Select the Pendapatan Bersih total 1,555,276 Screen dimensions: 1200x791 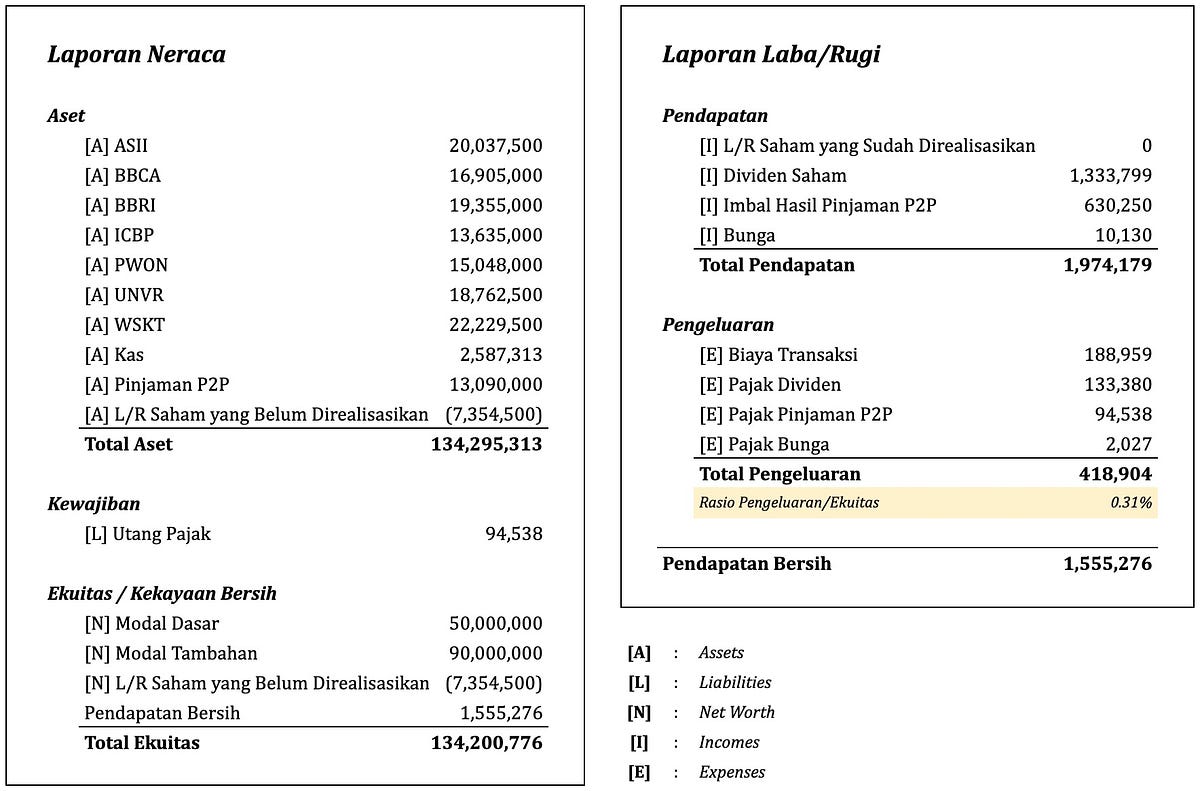click(x=1108, y=564)
